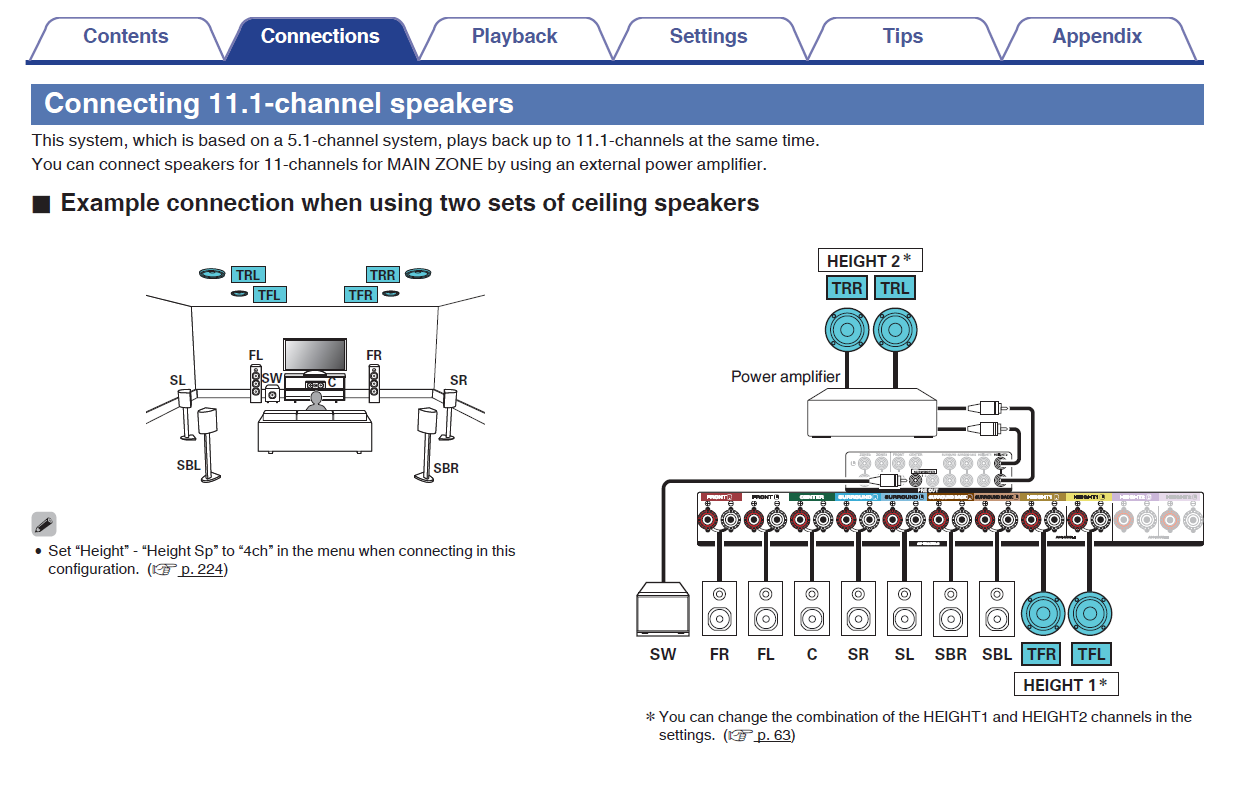Click the round ceiling speaker above TFL label

(x=1090, y=614)
